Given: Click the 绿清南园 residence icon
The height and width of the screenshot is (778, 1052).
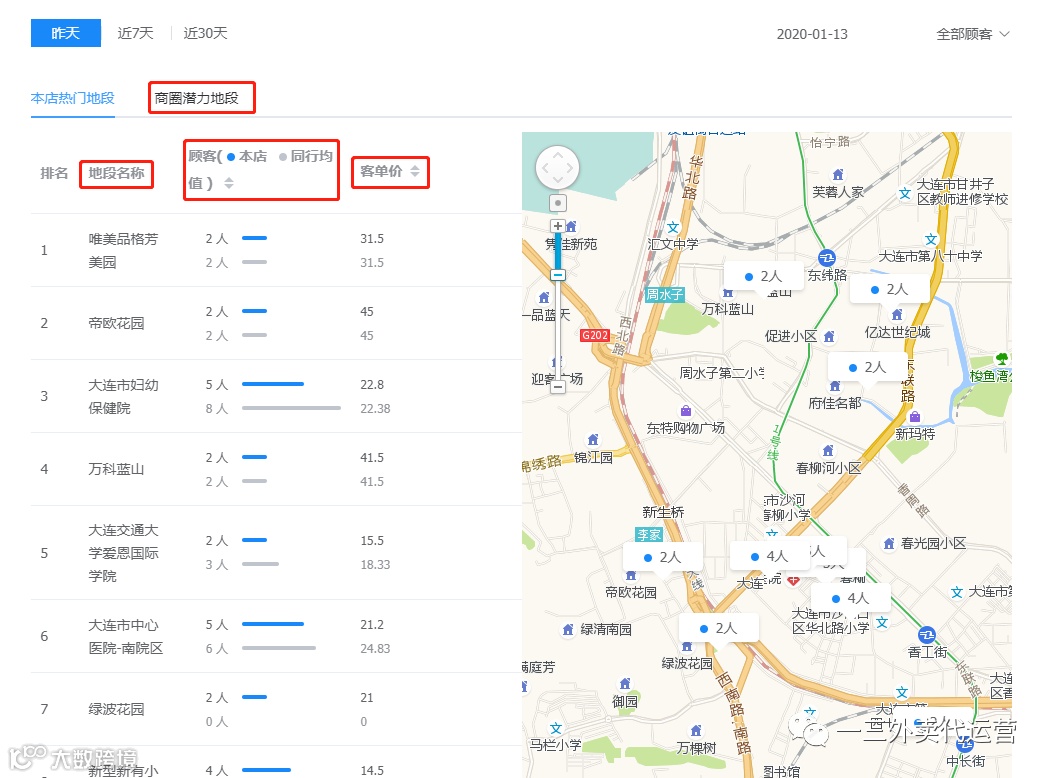Looking at the screenshot, I should pos(568,629).
